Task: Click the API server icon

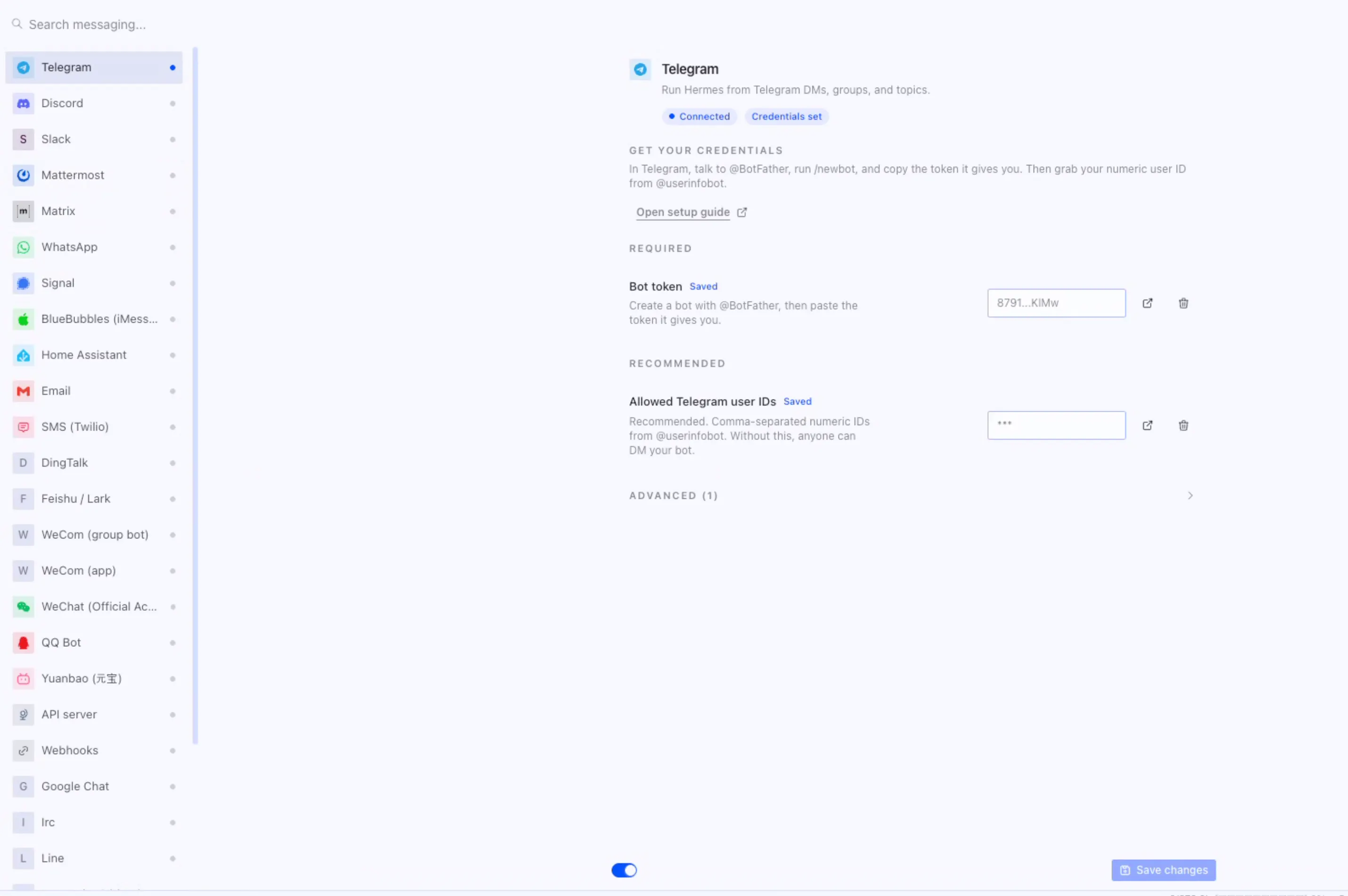Action: point(24,715)
